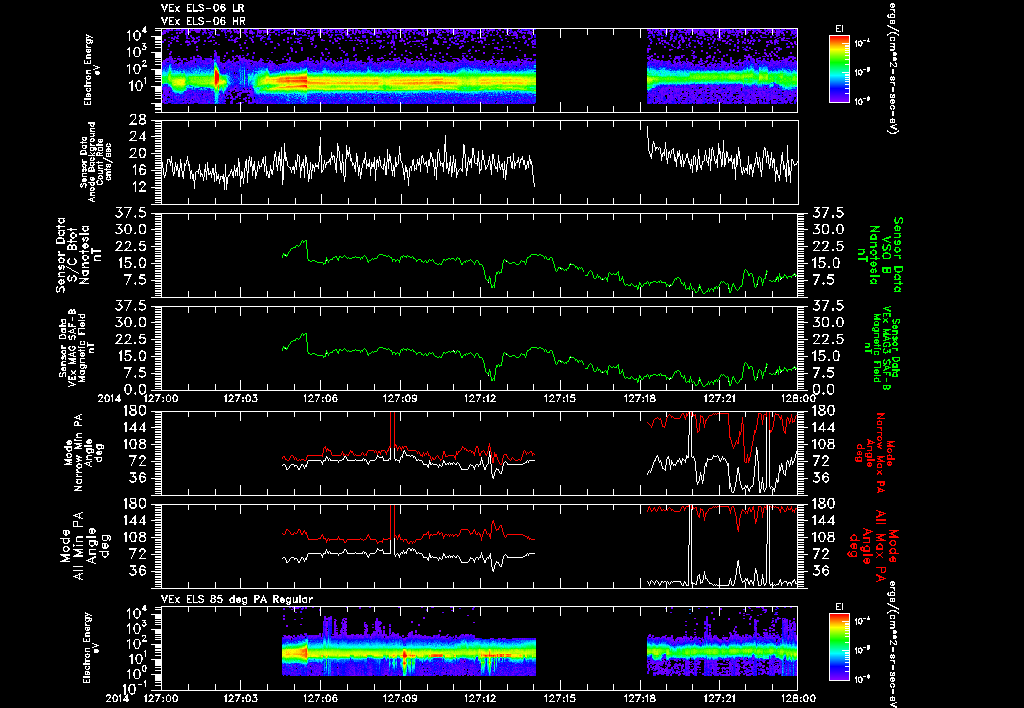Click the red burst in the top spectrogram
Screen dimensions: 1024x708
(217, 77)
